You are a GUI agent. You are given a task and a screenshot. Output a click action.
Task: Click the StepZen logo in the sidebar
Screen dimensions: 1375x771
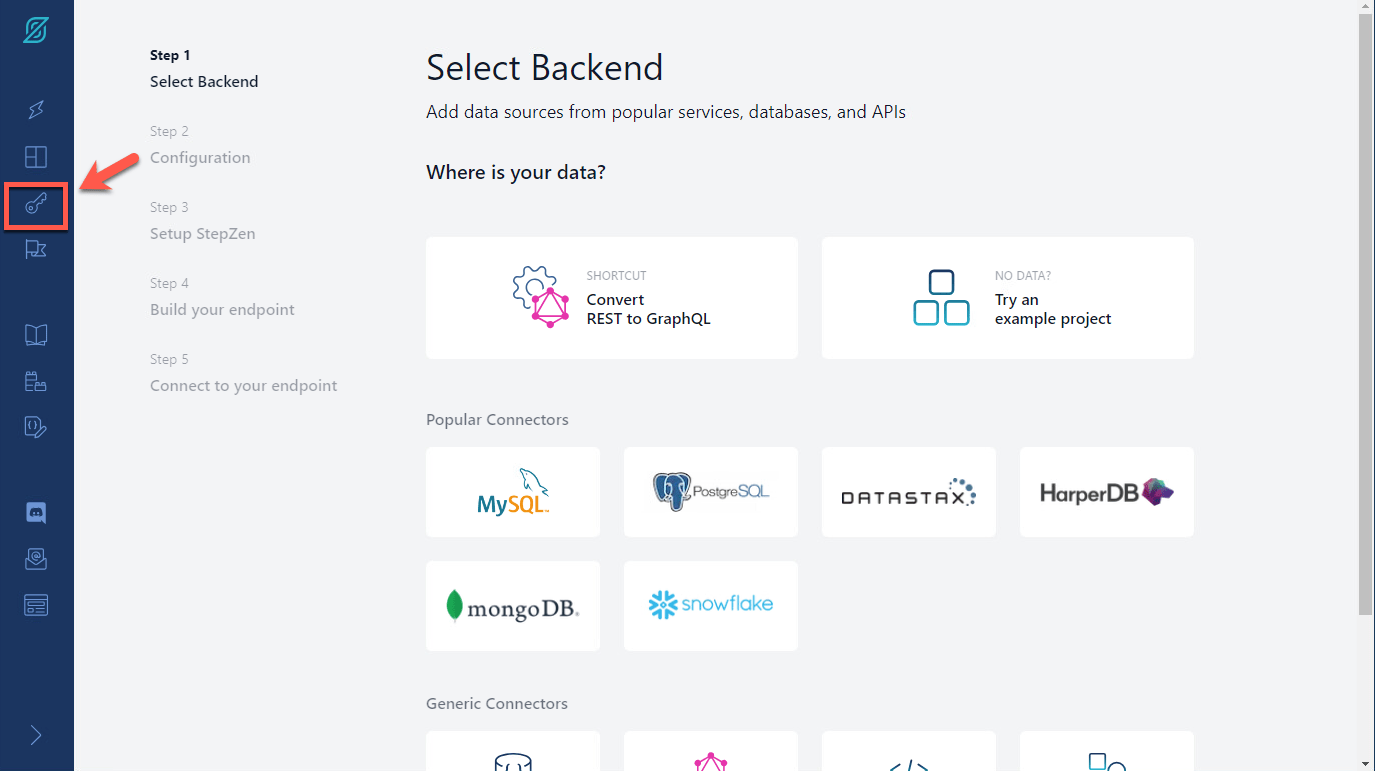coord(36,30)
